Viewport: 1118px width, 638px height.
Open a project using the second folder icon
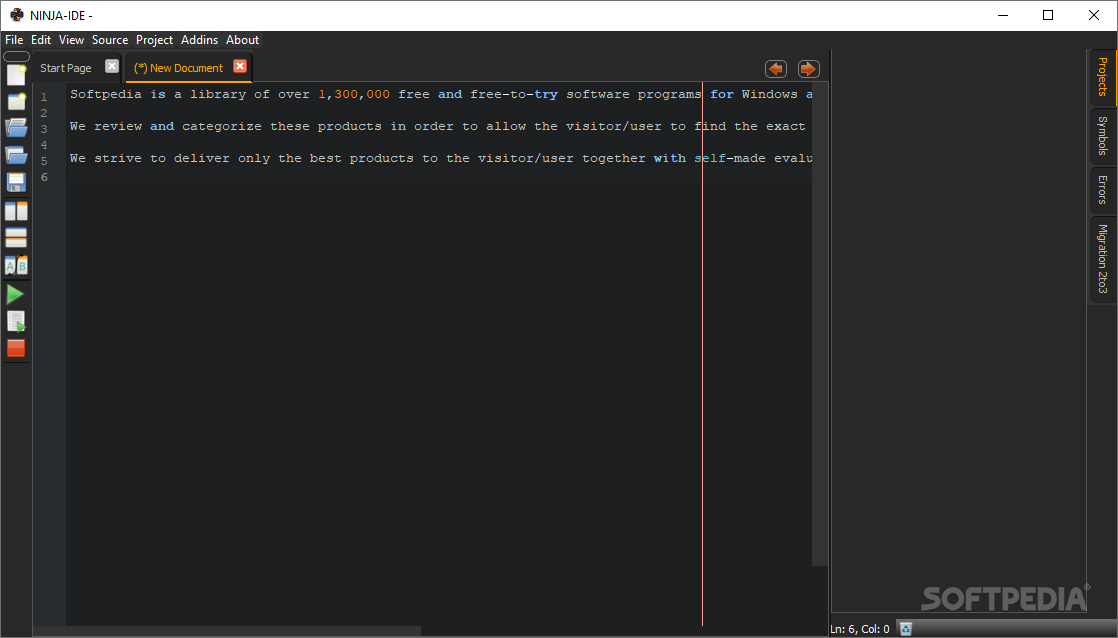click(16, 155)
